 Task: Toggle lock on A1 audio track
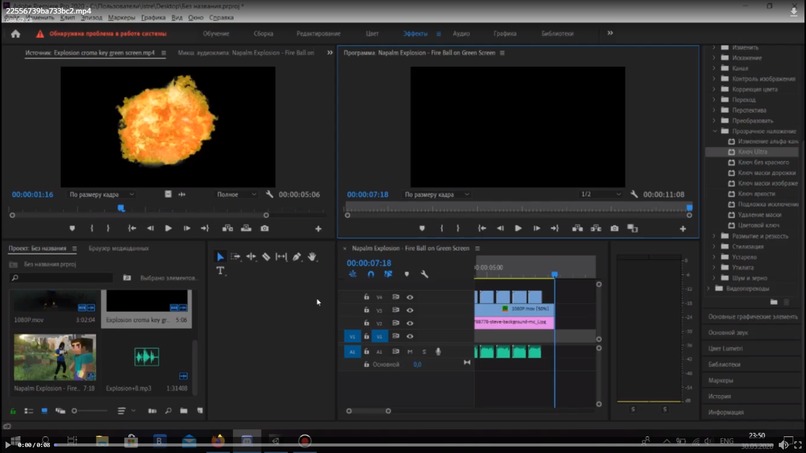[367, 352]
